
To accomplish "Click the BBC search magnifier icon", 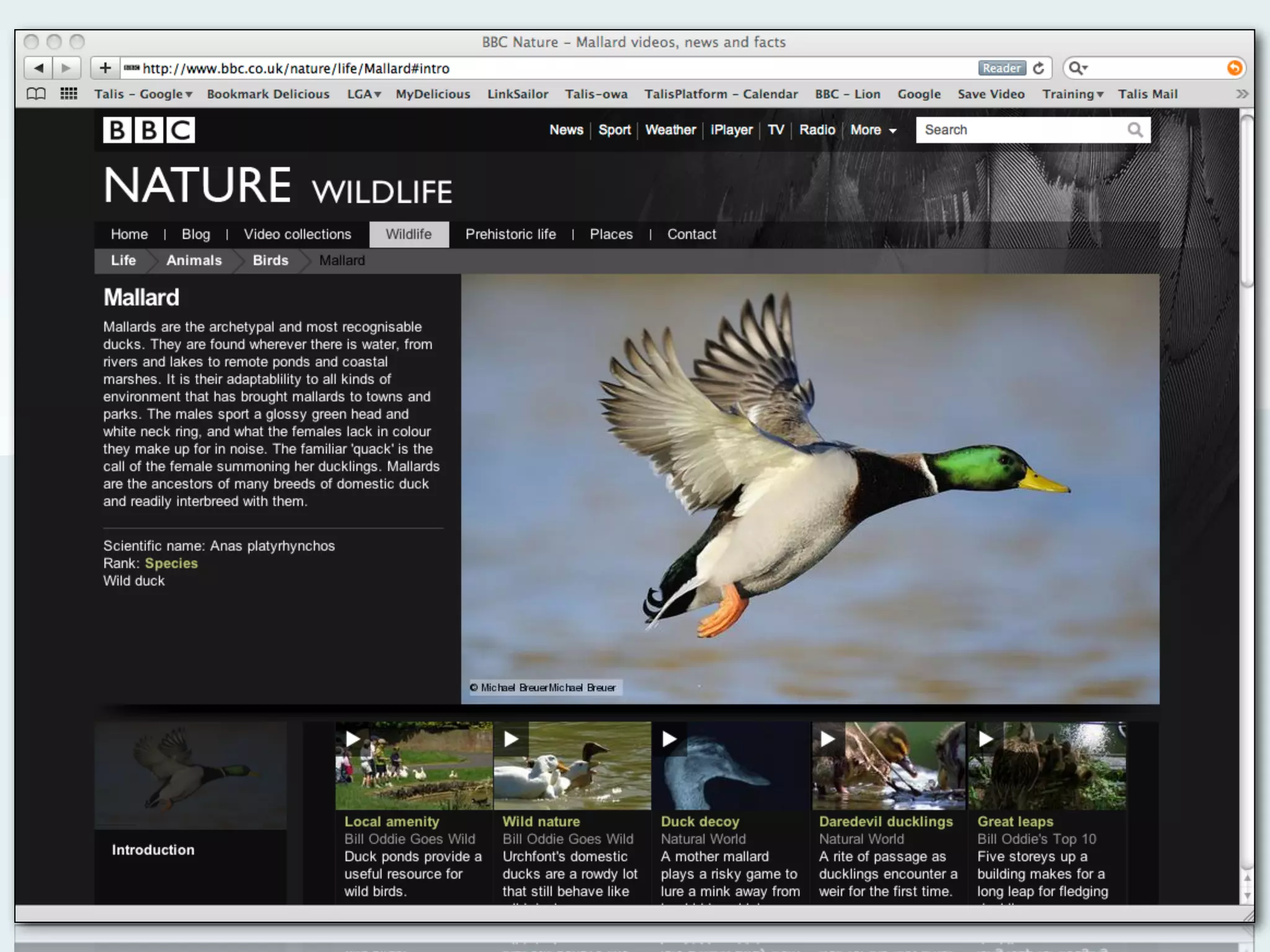I will point(1135,130).
